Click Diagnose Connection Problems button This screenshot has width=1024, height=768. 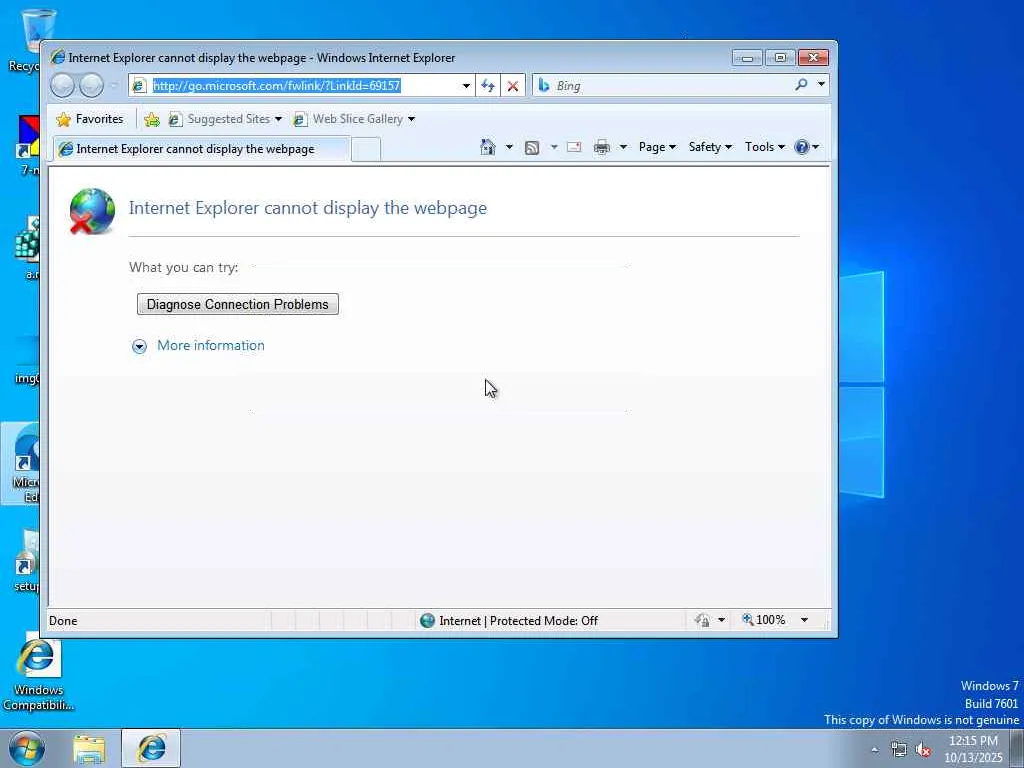pos(238,304)
